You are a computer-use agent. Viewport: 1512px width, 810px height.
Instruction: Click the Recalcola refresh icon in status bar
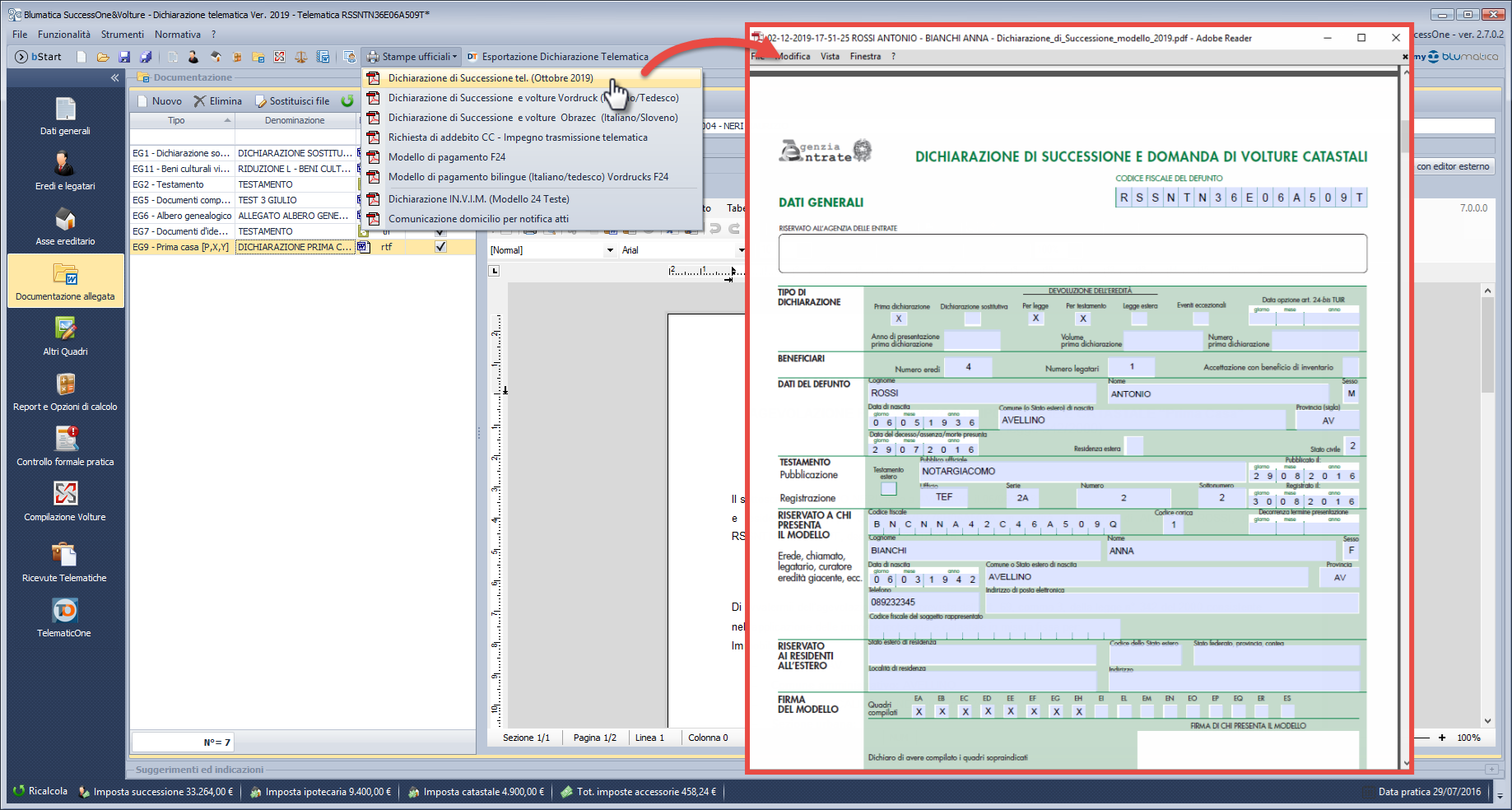point(19,791)
